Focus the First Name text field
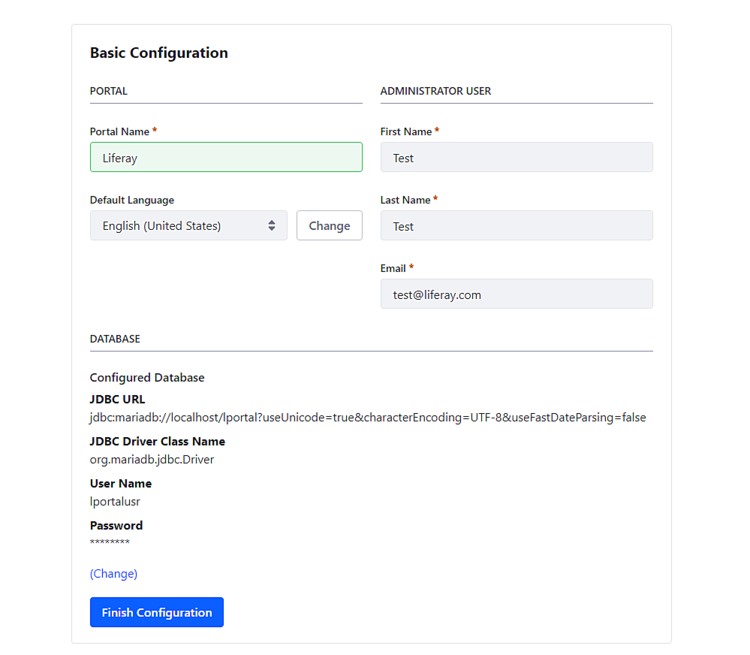This screenshot has height=655, width=750. pos(516,157)
